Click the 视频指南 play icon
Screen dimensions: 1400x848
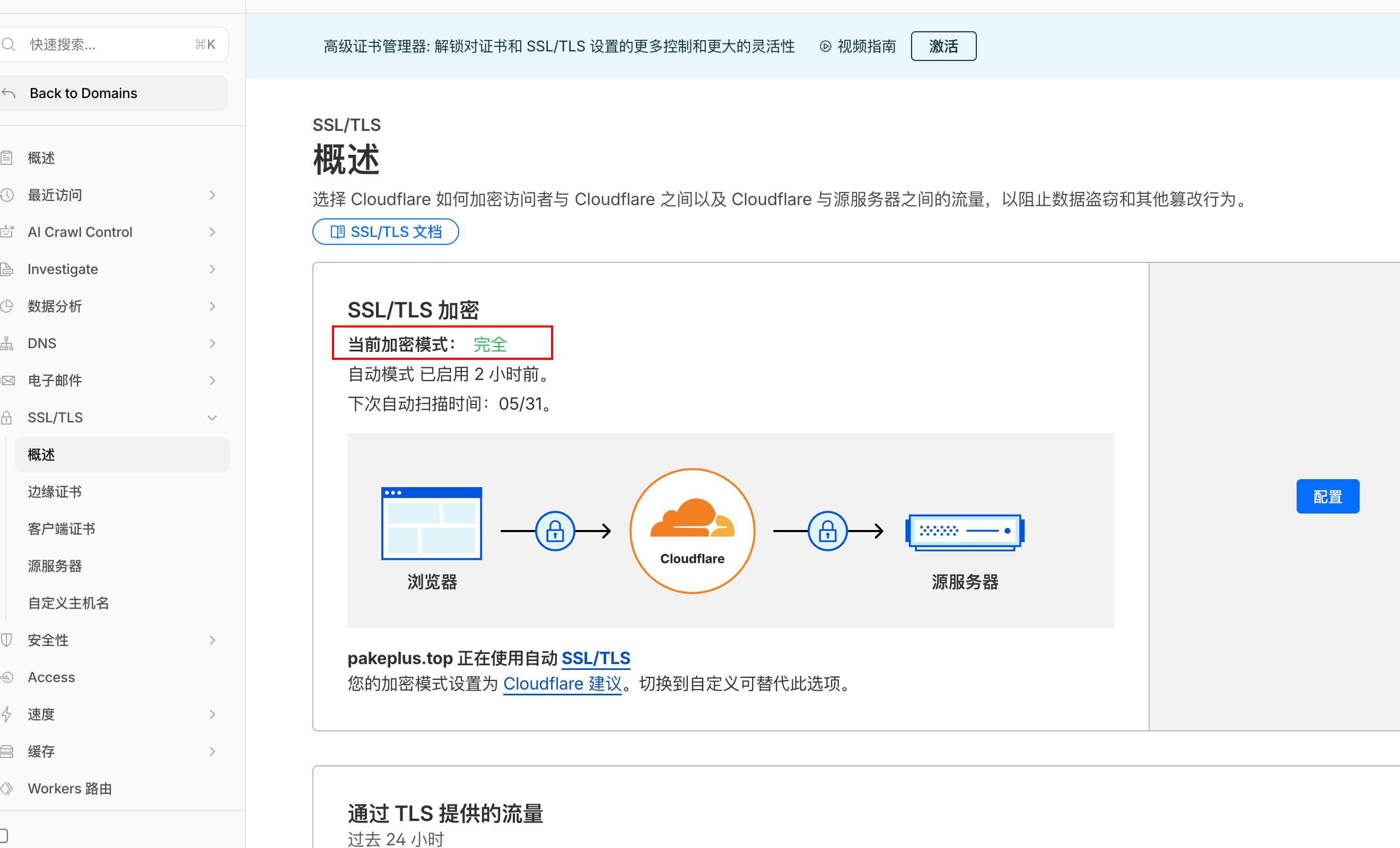click(825, 47)
